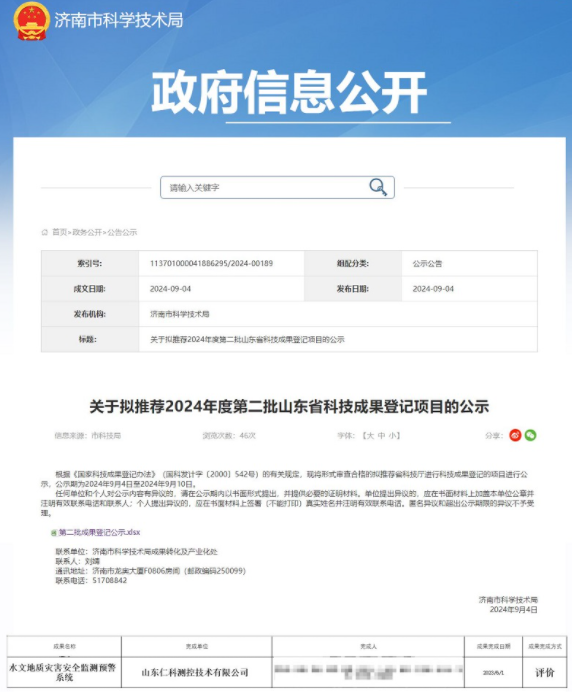Open 公告公示 breadcrumb link
The width and height of the screenshot is (572, 692).
coord(122,232)
